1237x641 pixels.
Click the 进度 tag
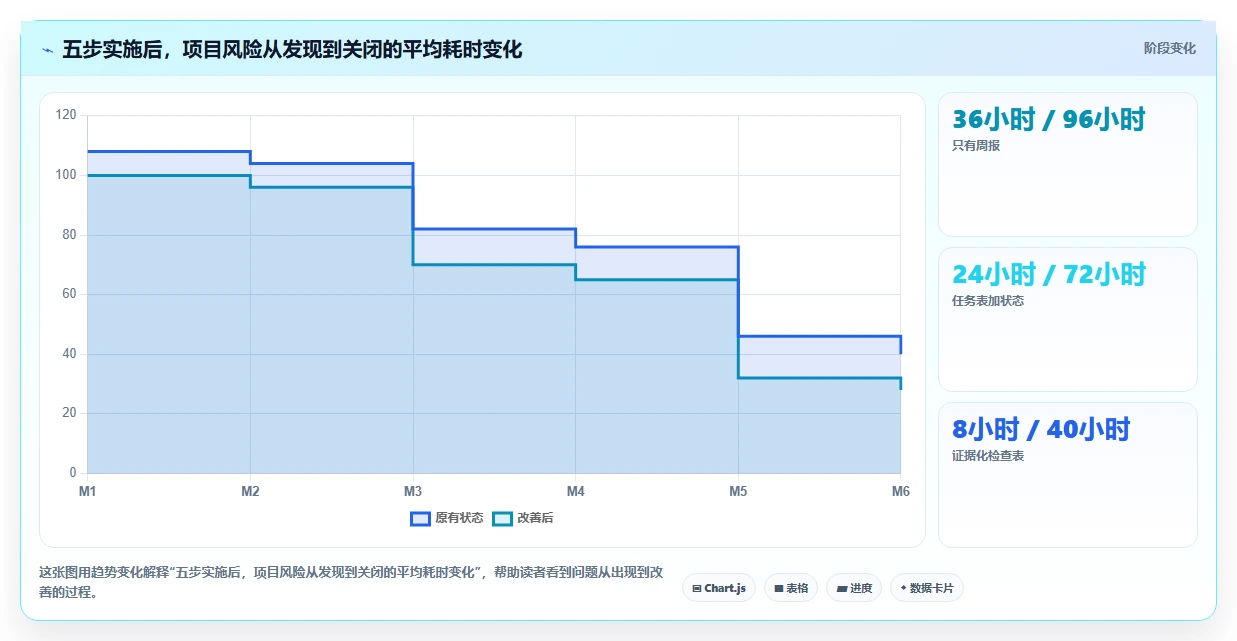854,588
